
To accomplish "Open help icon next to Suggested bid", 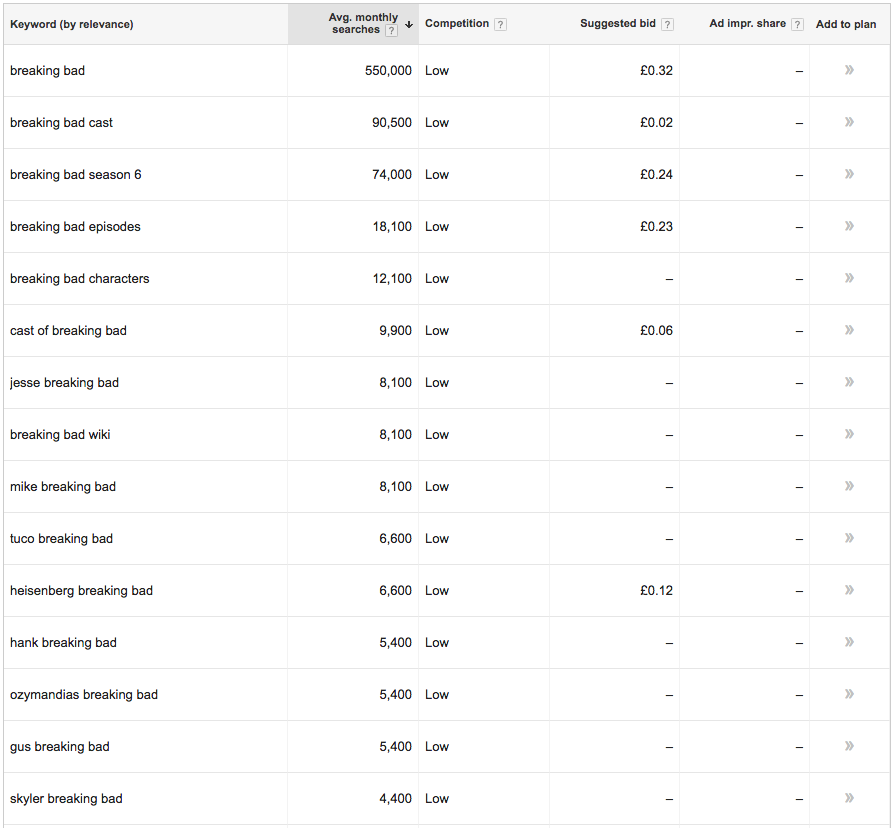I will 667,25.
